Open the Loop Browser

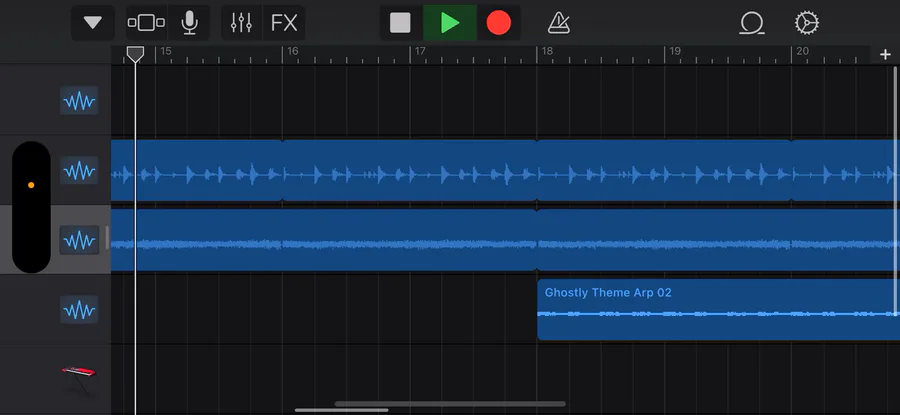pos(751,23)
